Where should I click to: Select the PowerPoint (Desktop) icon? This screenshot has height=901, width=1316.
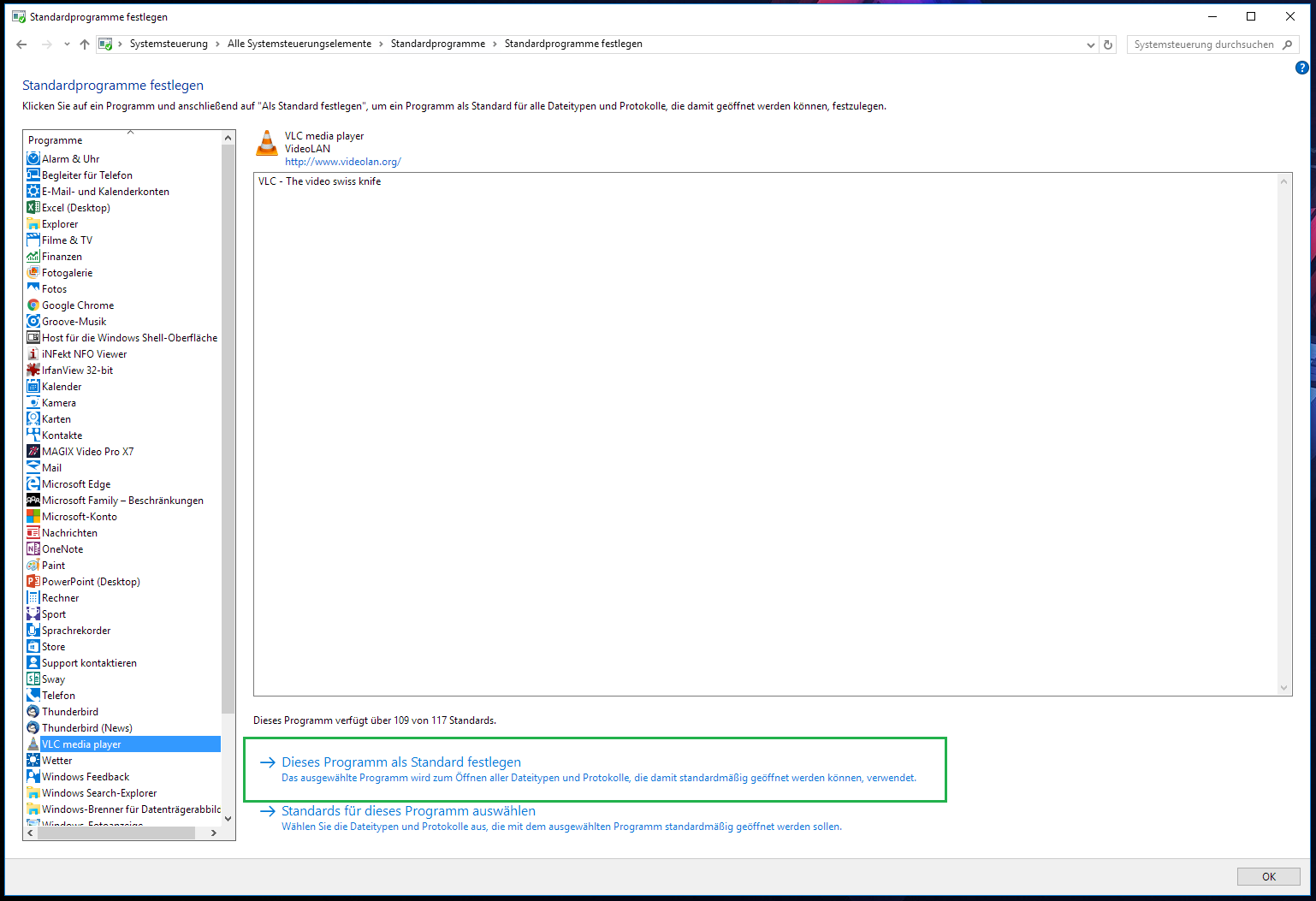(x=33, y=581)
